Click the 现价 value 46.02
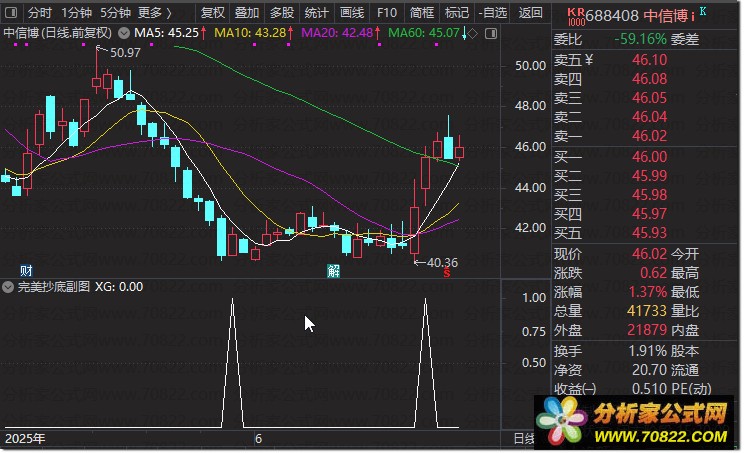 [x=650, y=254]
